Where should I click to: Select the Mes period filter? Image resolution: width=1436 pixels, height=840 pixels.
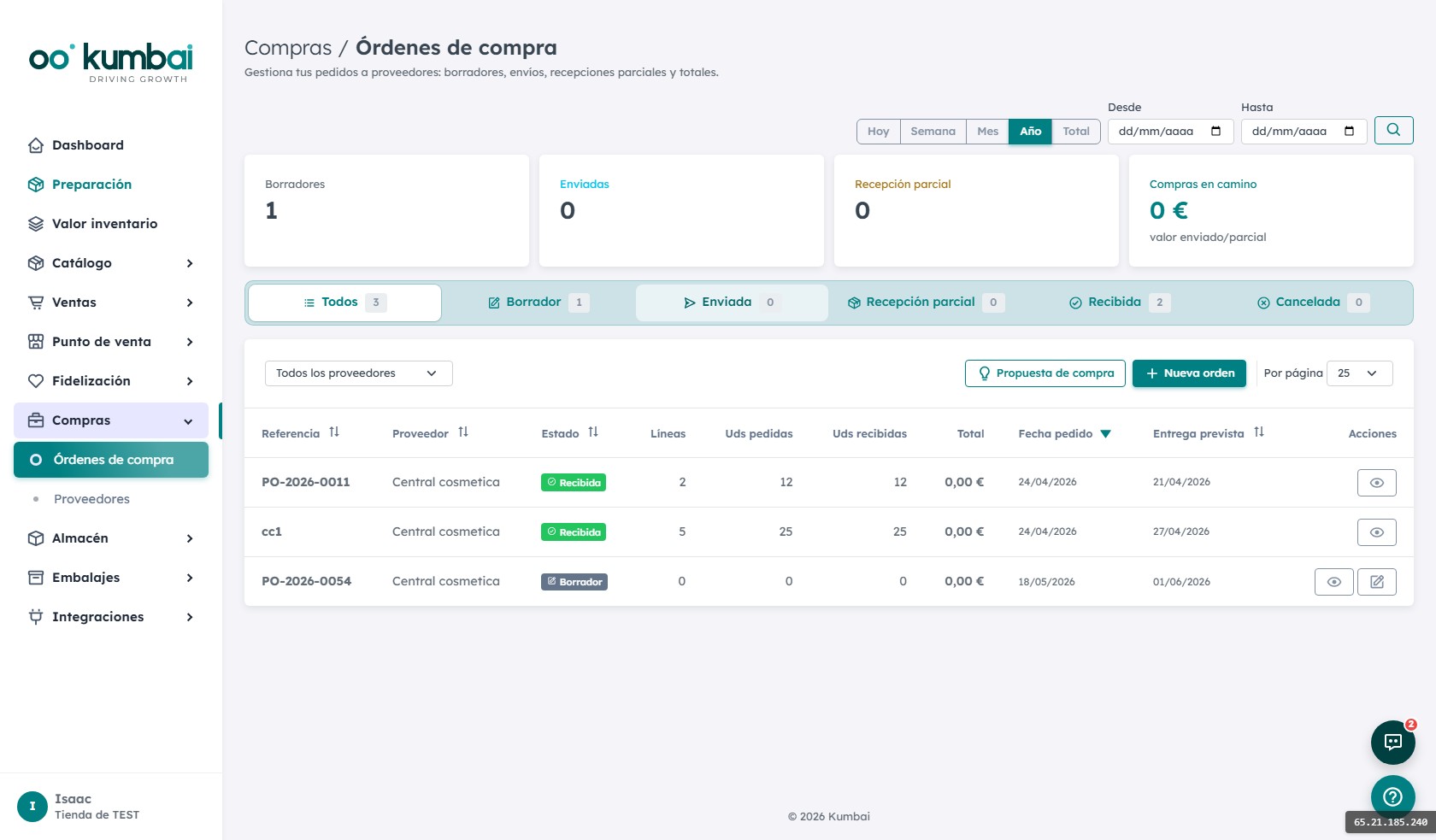click(988, 131)
